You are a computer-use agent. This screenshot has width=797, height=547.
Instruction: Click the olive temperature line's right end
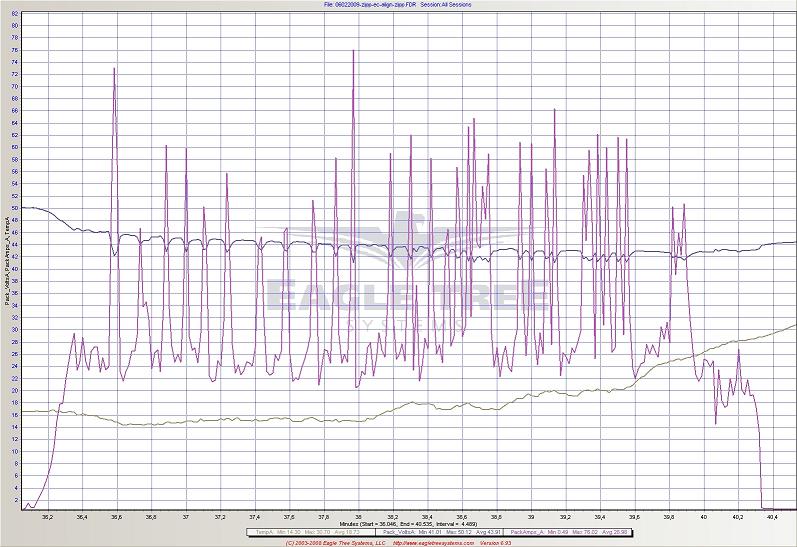click(795, 325)
